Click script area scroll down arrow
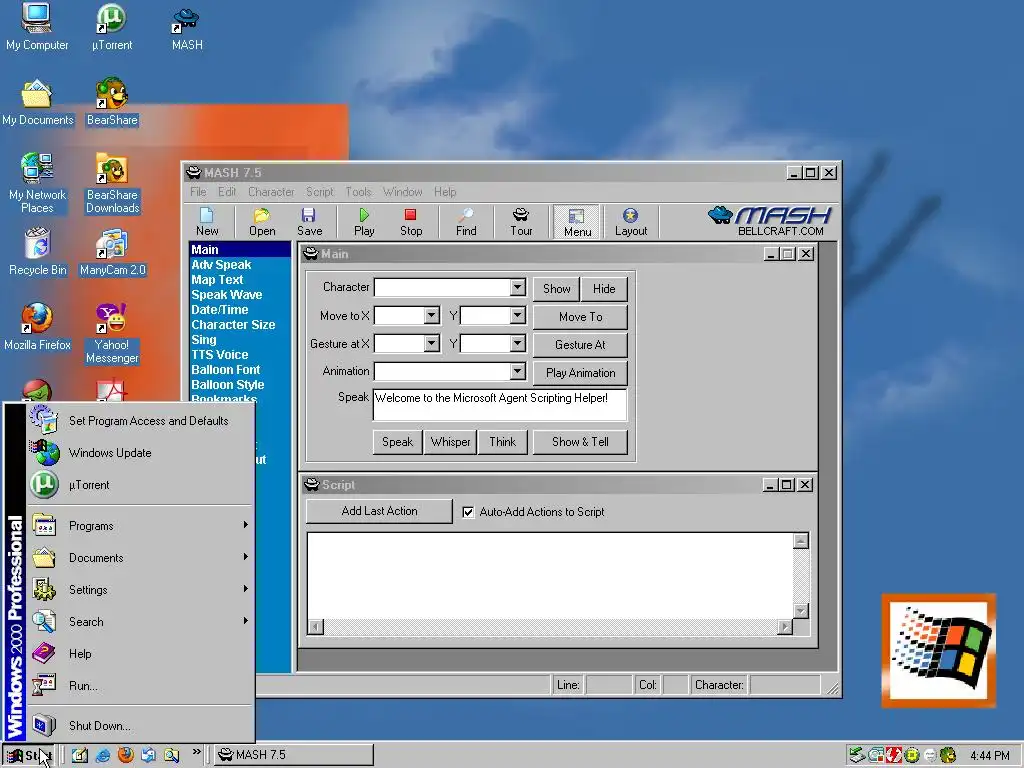1024x768 pixels. pos(801,611)
